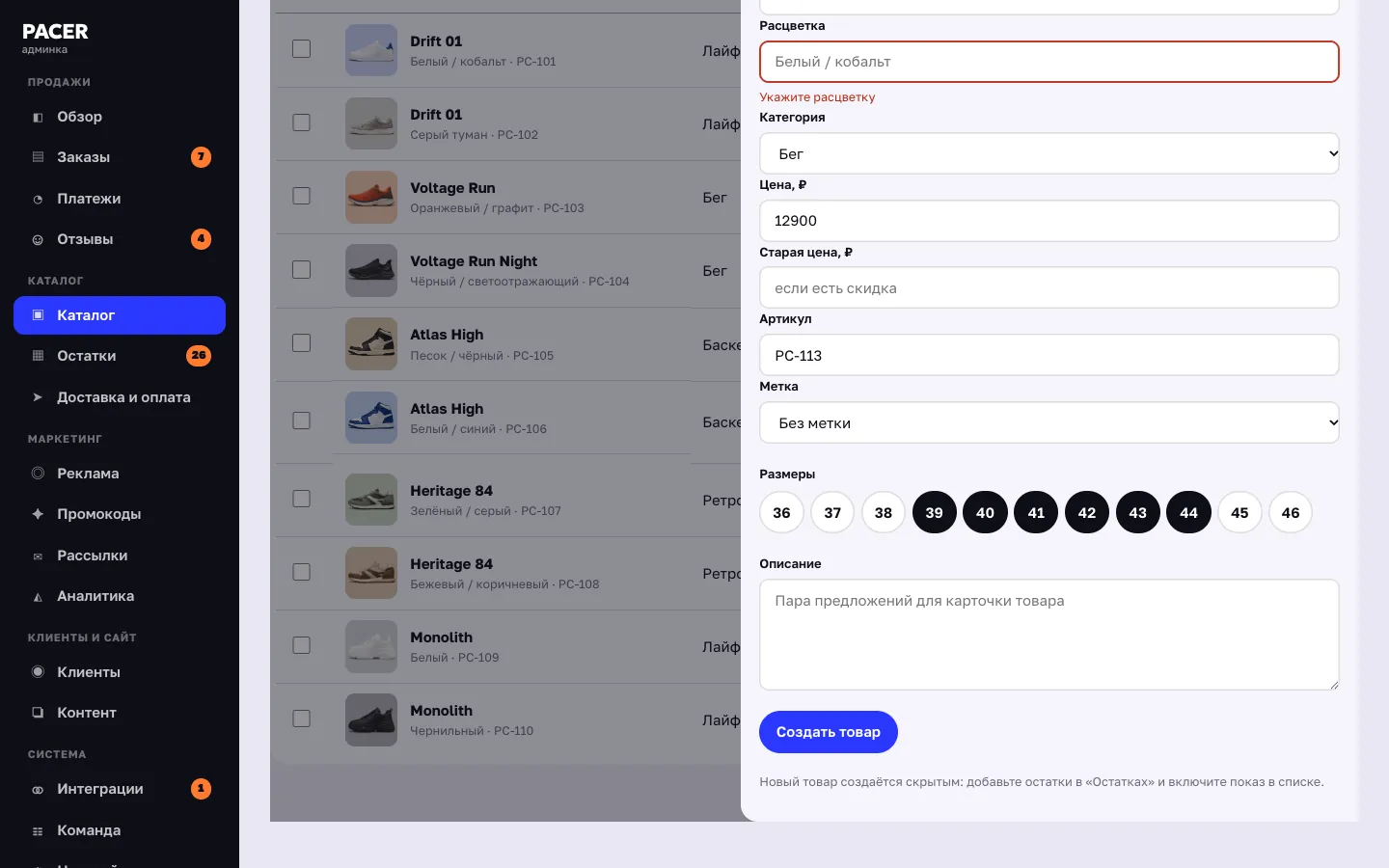Click the Клиенты sidebar icon
Screen dimensions: 1389x868
pyautogui.click(x=38, y=672)
